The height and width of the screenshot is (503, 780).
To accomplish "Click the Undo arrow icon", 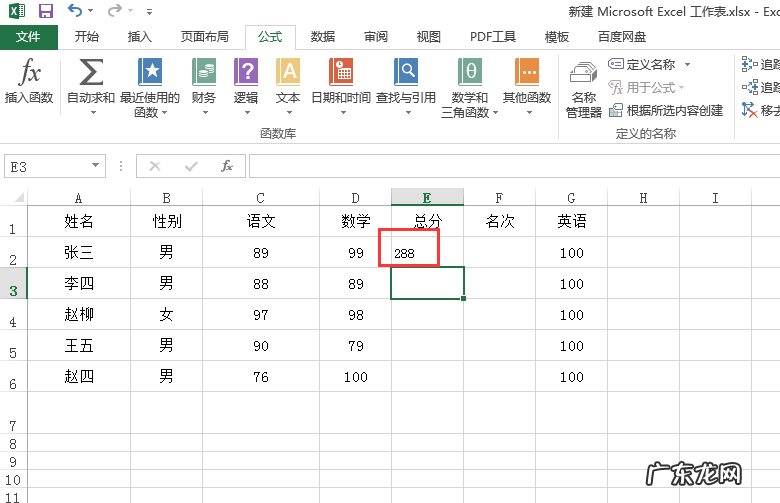I will coord(75,10).
